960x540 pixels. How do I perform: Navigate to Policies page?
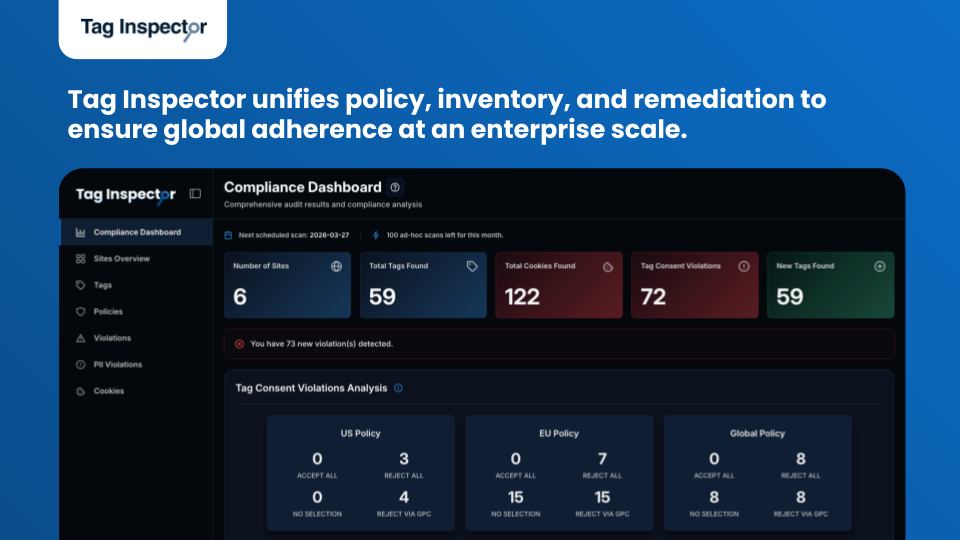[136, 312]
